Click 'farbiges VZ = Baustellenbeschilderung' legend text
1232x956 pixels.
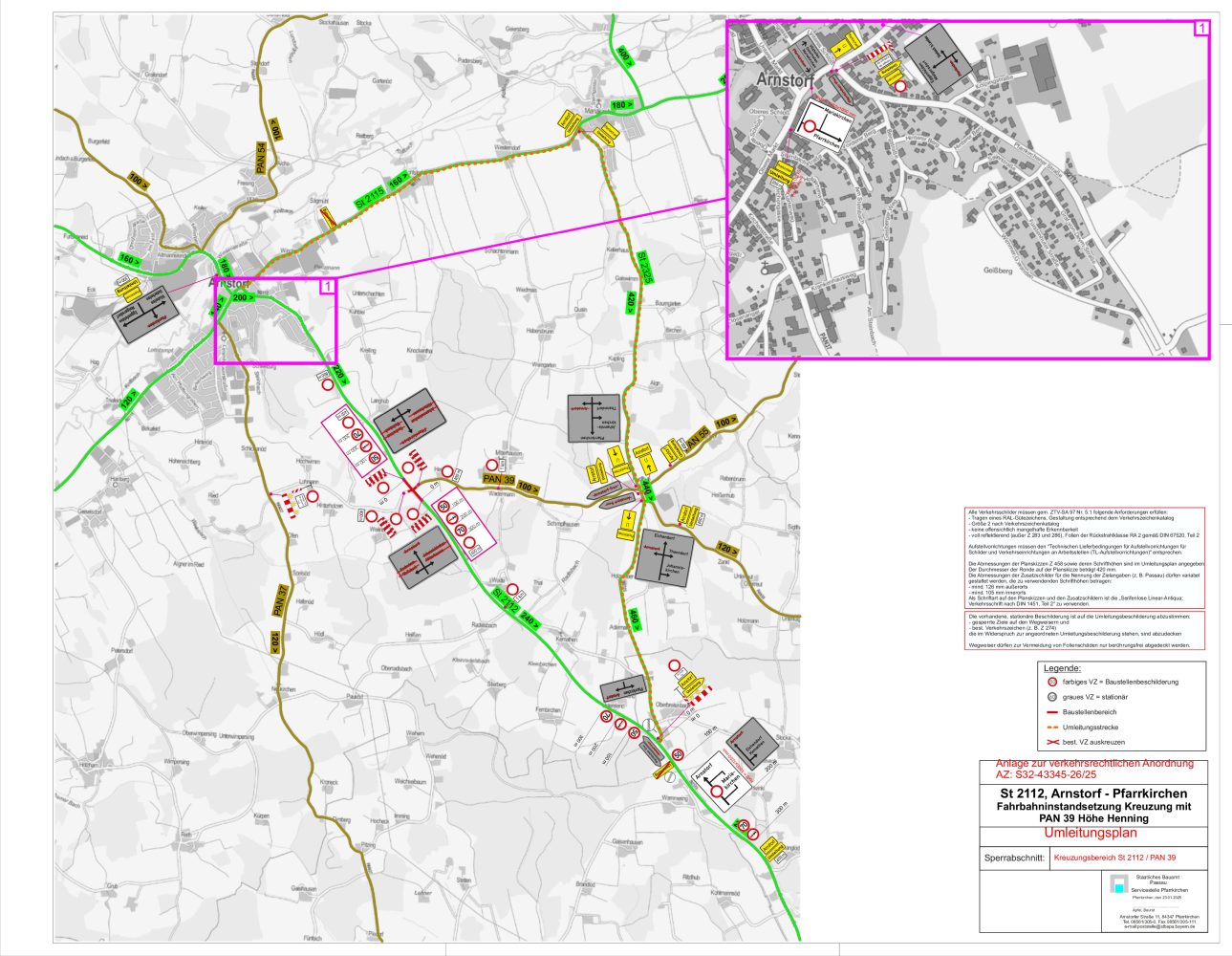point(1120,682)
